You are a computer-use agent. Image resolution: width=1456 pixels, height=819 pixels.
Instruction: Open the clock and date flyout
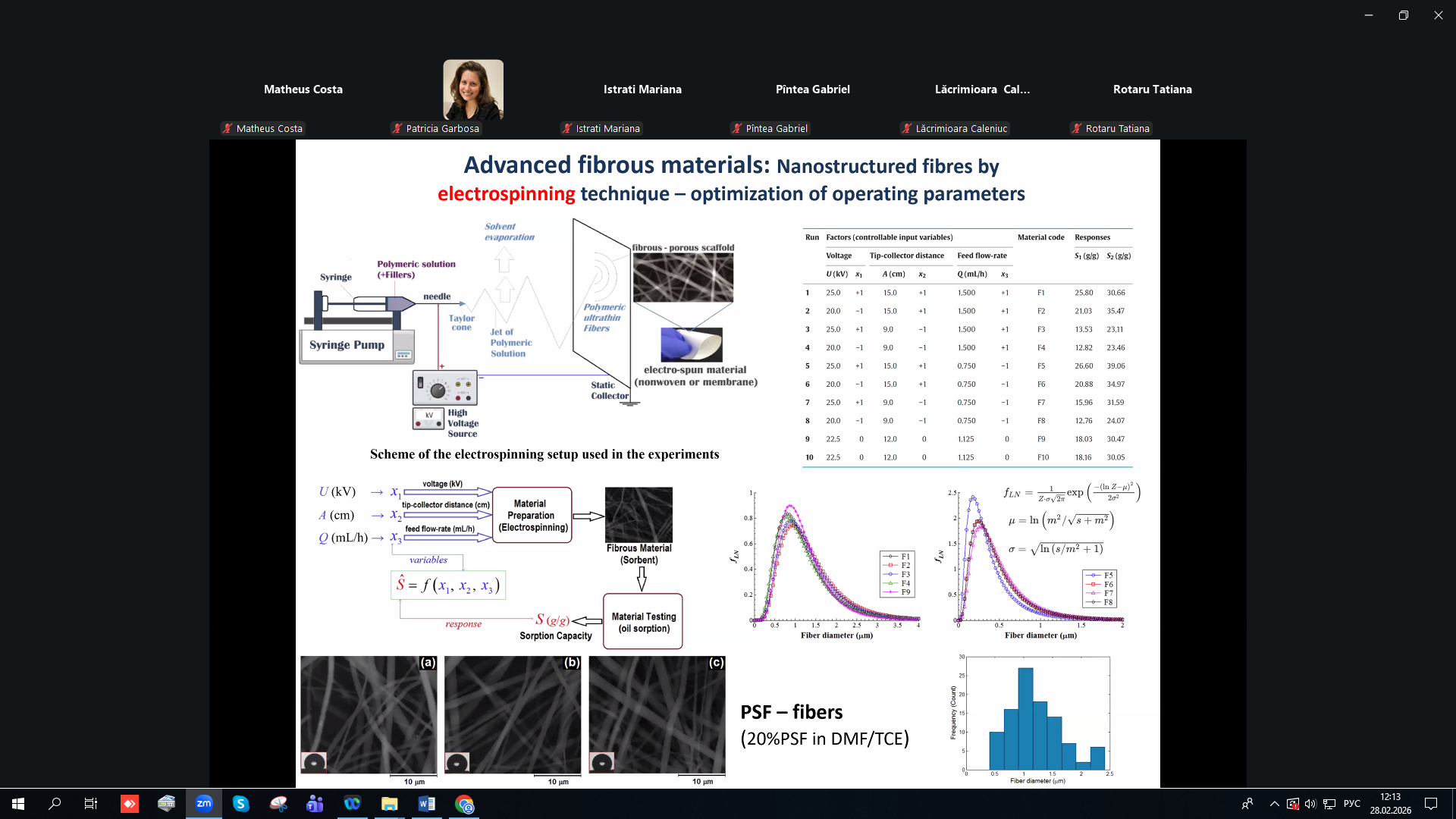pos(1390,804)
